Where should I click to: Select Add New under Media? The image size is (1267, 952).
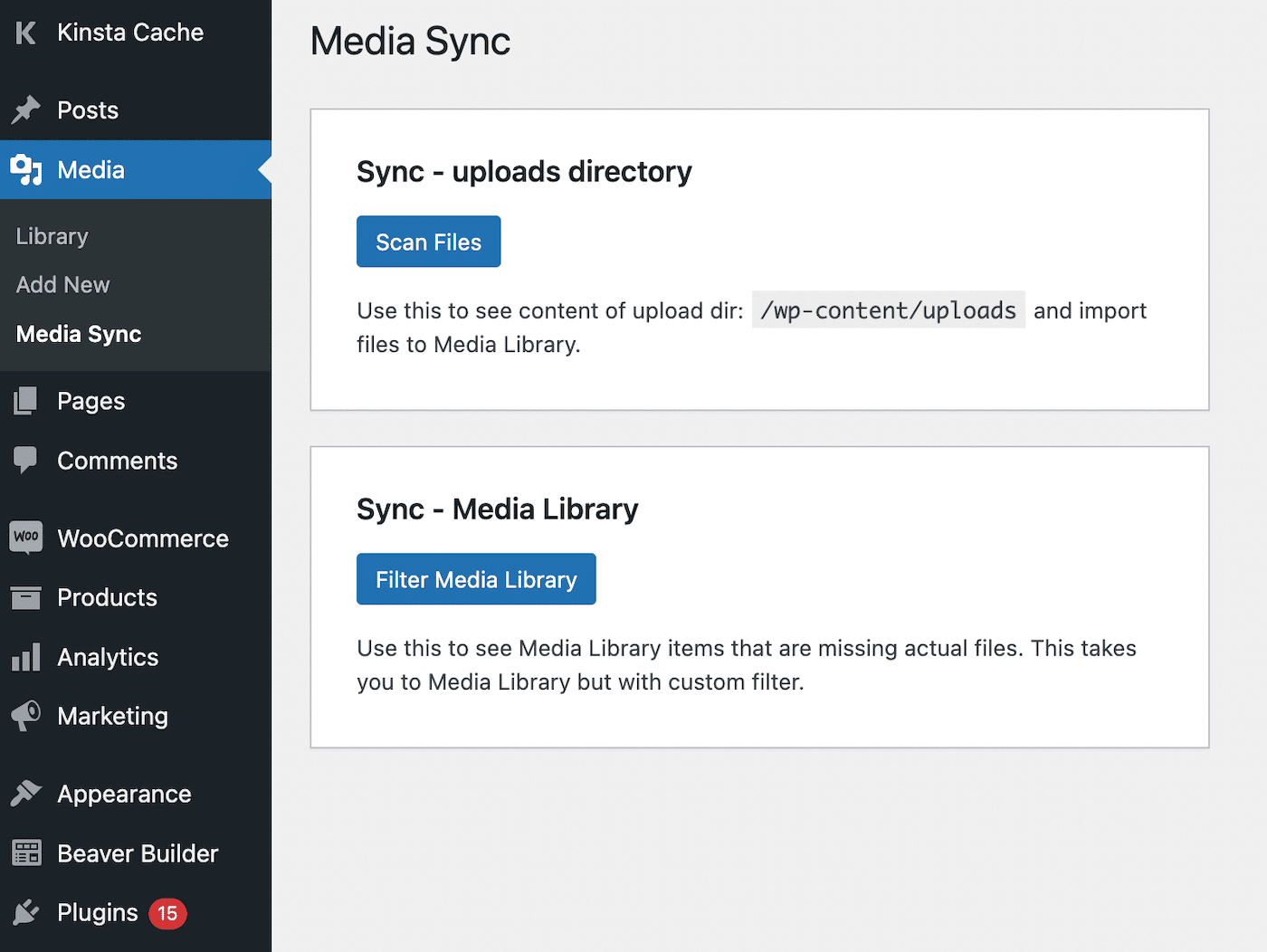[x=62, y=284]
